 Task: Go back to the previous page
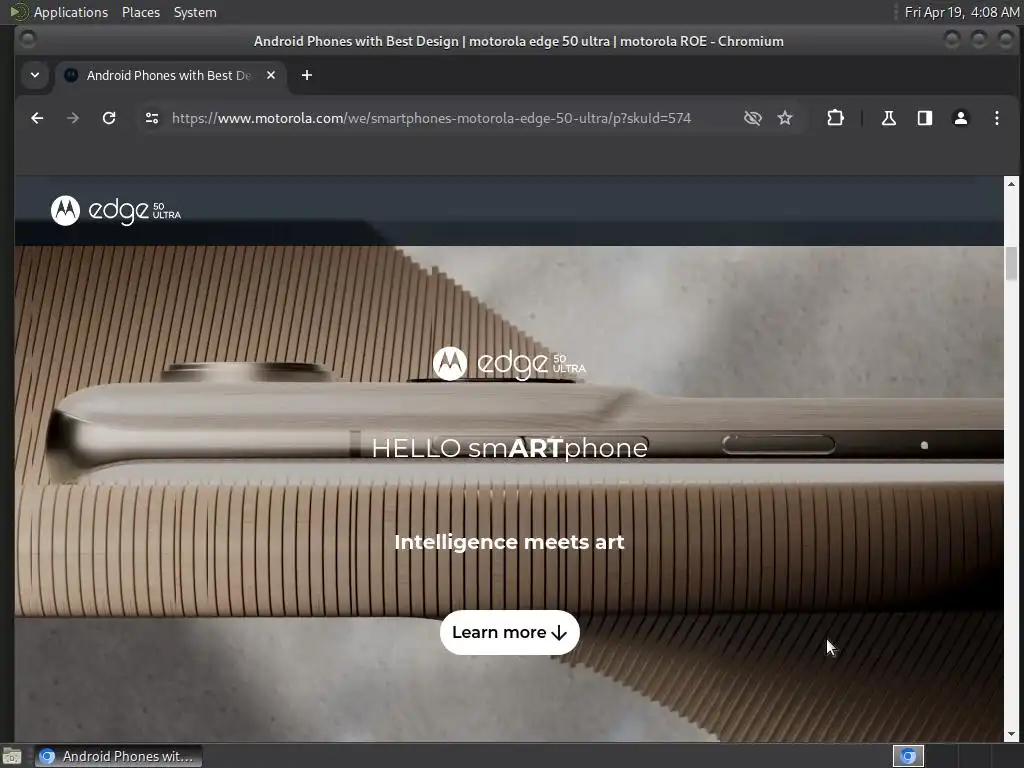37,118
